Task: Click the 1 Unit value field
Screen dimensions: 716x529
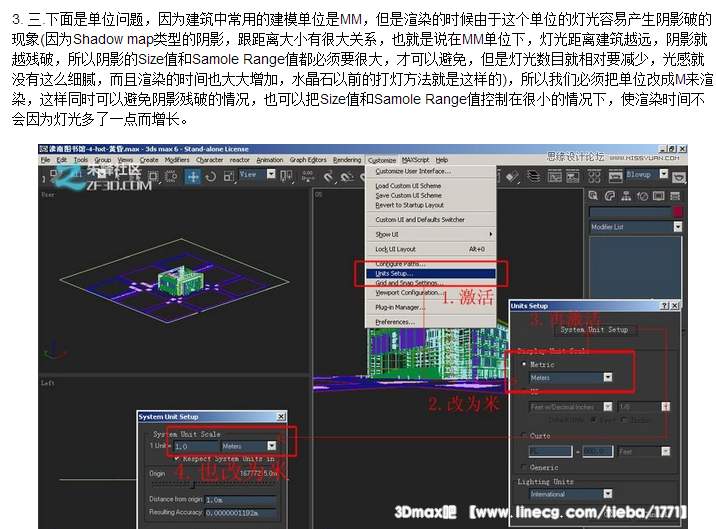Action: click(196, 446)
